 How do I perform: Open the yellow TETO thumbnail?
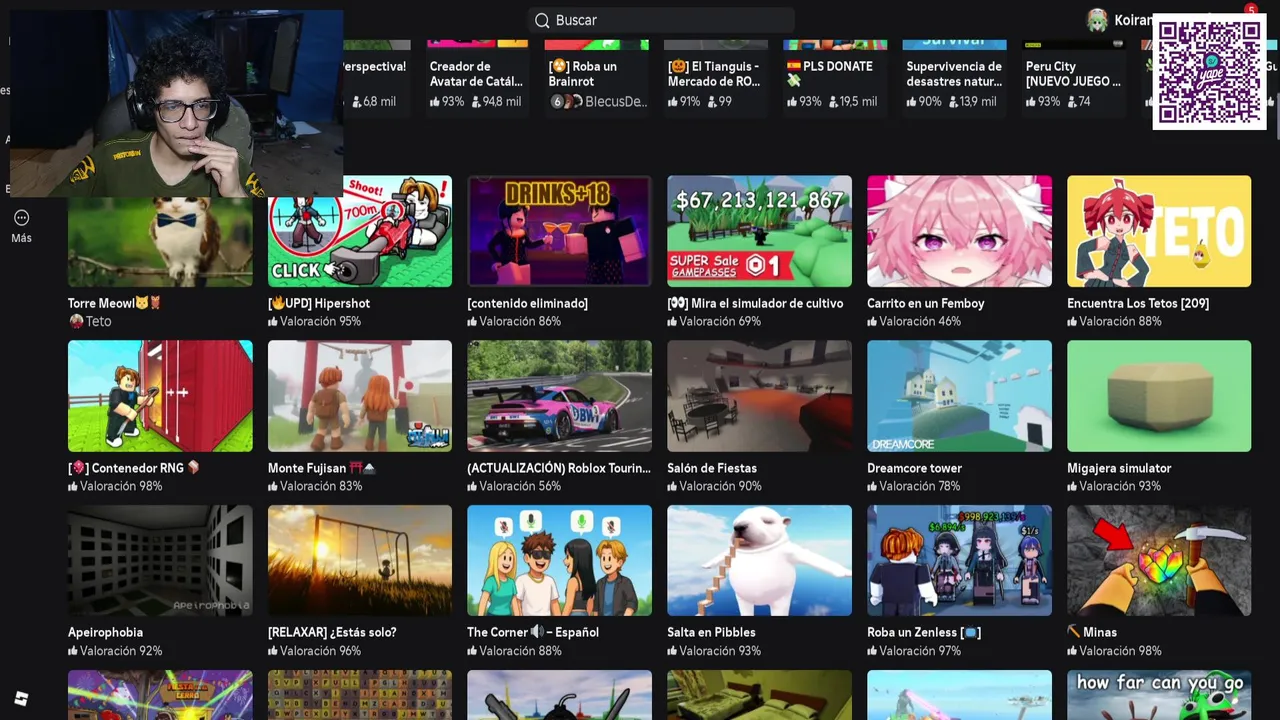[x=1159, y=231]
